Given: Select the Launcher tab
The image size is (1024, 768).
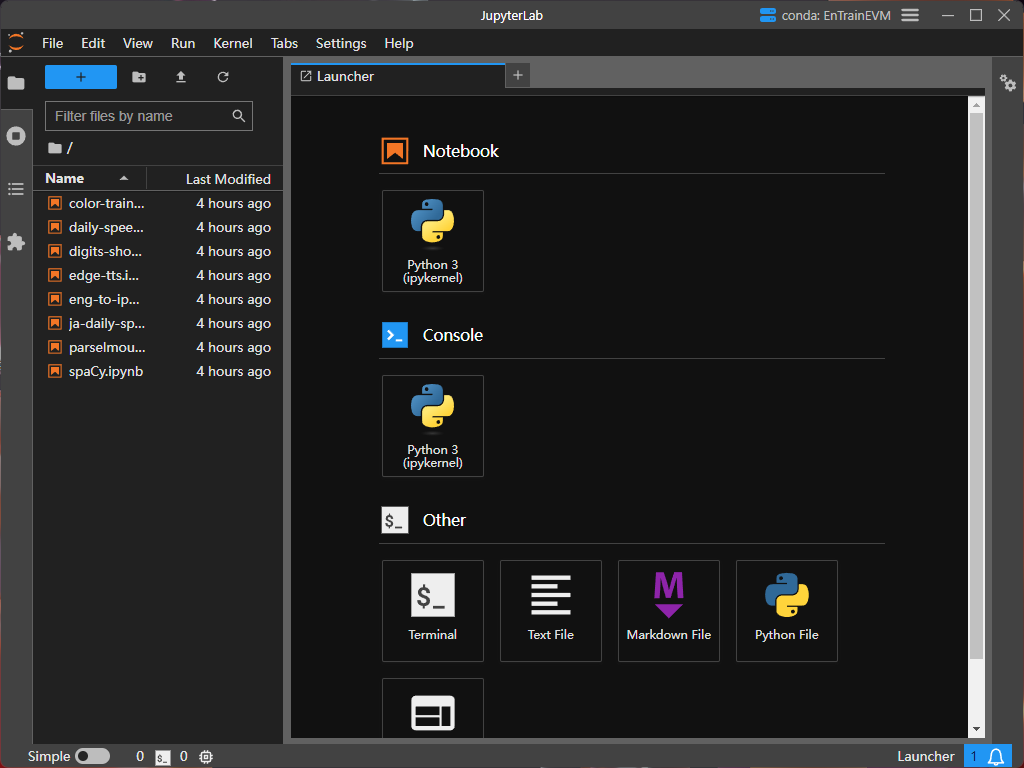Looking at the screenshot, I should [346, 76].
